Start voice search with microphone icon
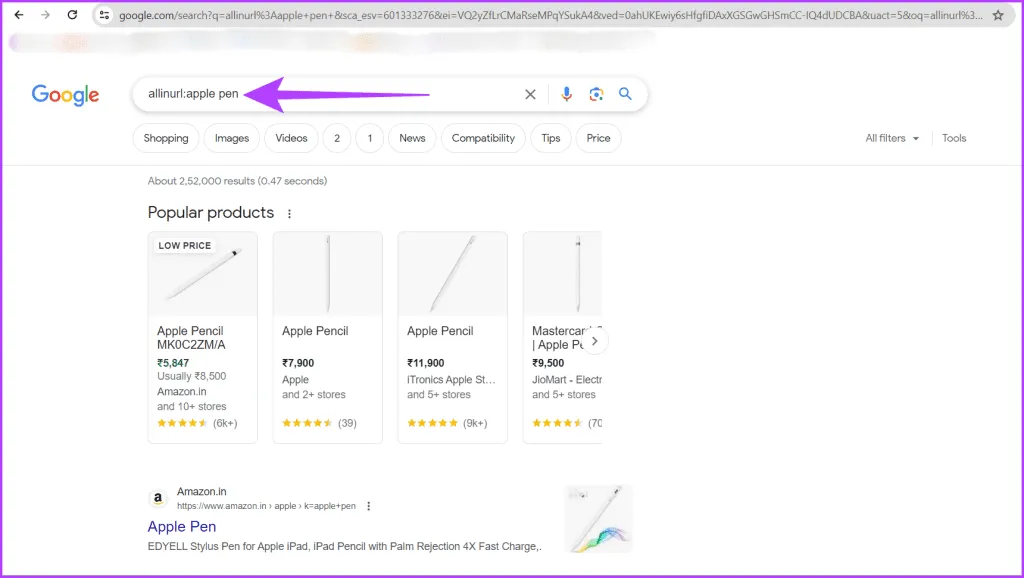Viewport: 1024px width, 578px height. 566,94
